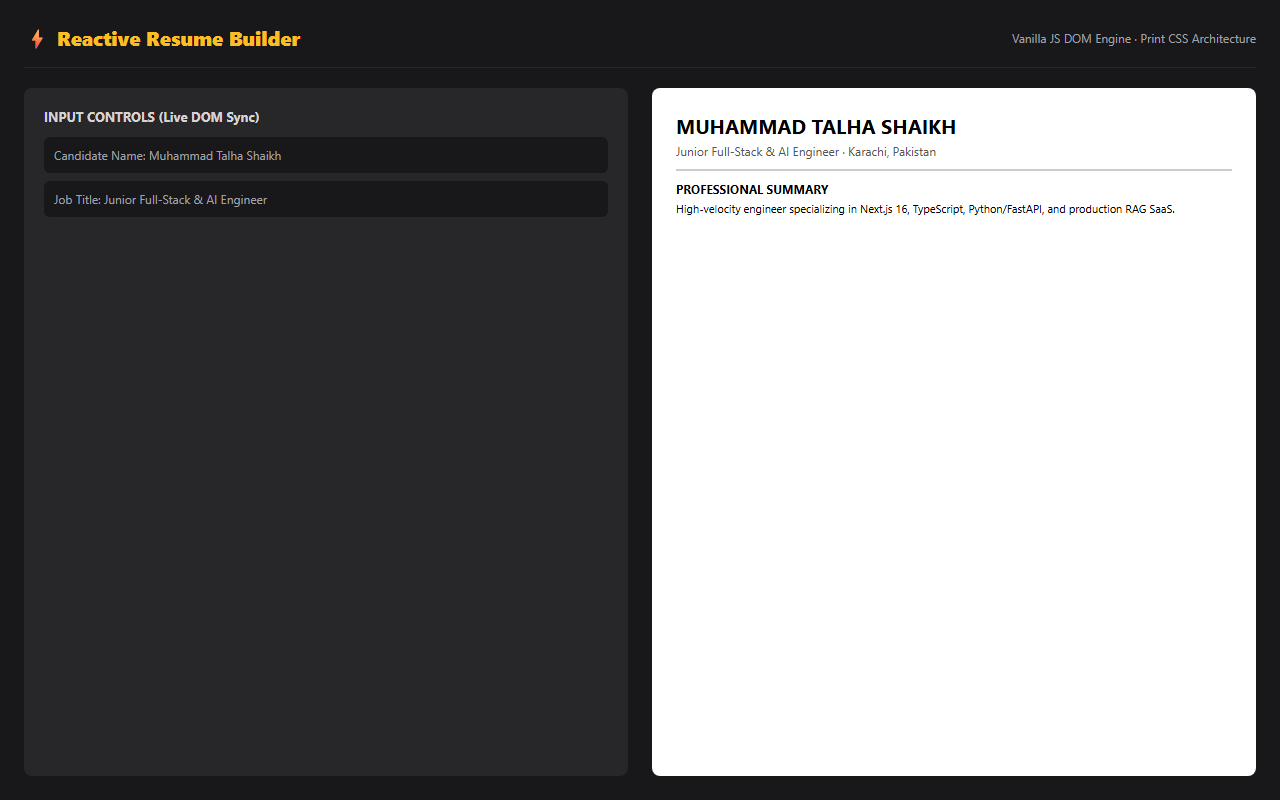1280x800 pixels.
Task: Click the Reactive Resume Builder title
Action: (x=179, y=39)
